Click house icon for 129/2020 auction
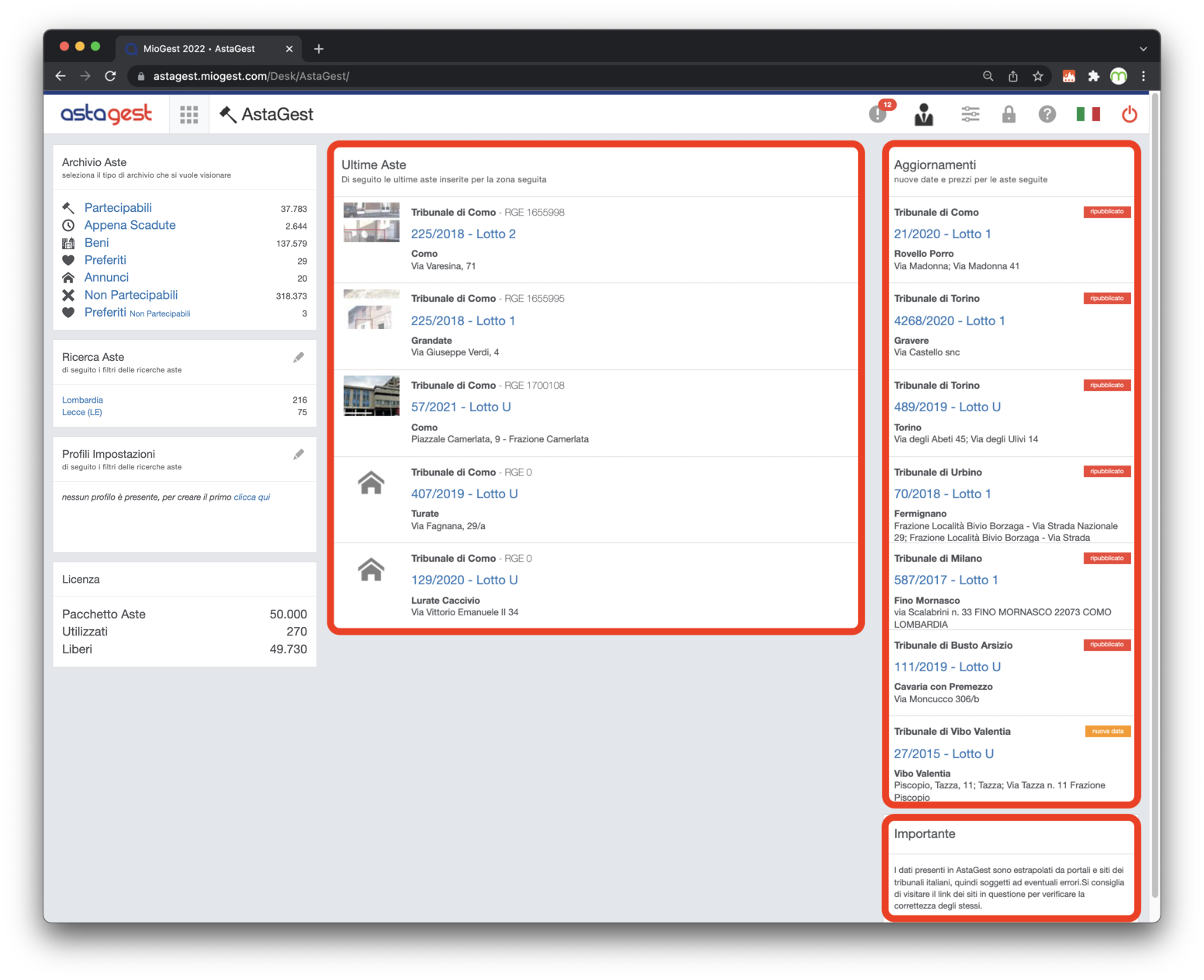Image resolution: width=1204 pixels, height=980 pixels. pos(371,569)
